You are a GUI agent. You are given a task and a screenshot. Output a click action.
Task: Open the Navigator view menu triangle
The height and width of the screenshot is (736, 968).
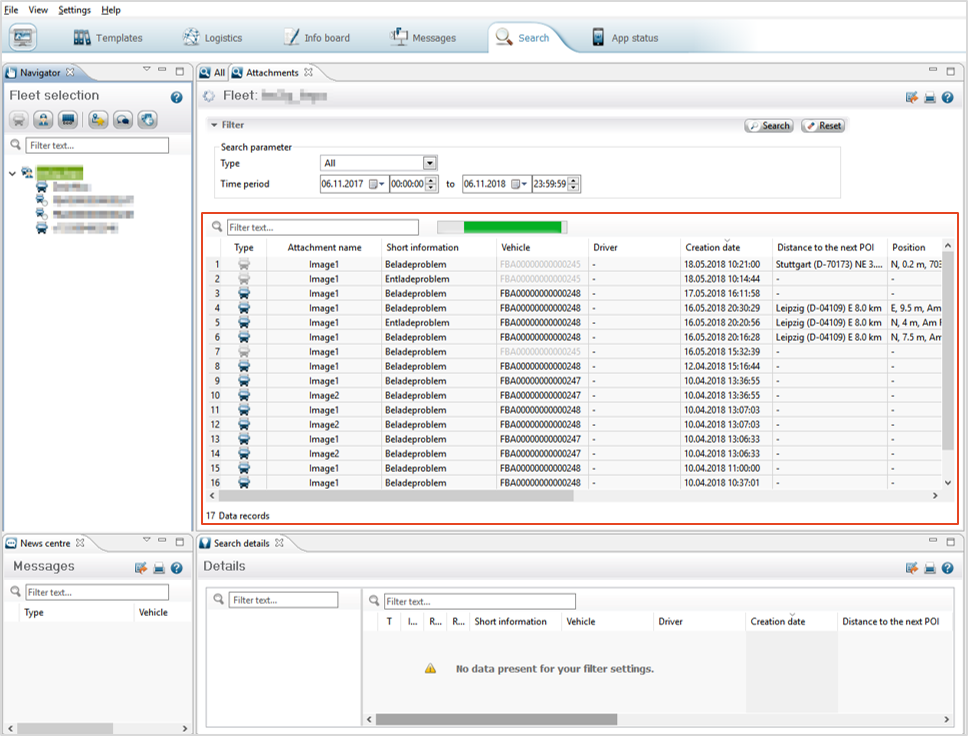(146, 69)
